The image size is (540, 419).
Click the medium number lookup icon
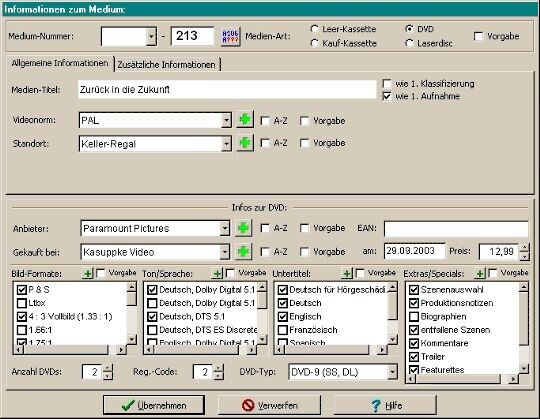pyautogui.click(x=230, y=36)
